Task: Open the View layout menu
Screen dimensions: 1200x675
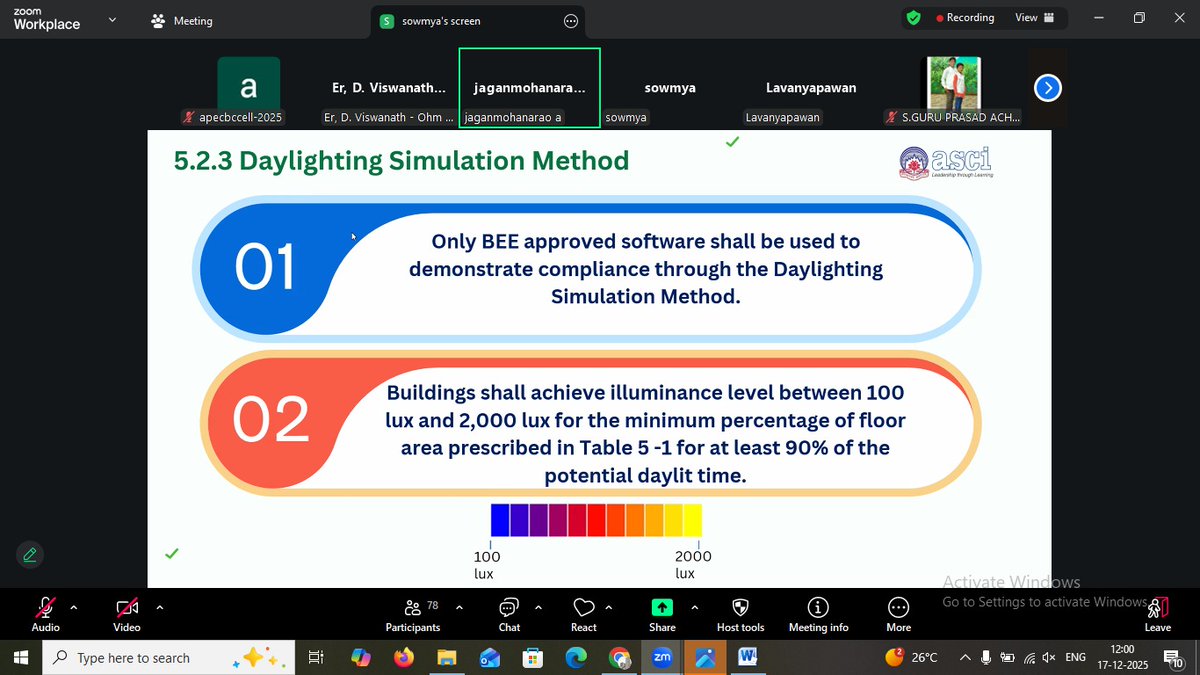Action: click(1034, 18)
